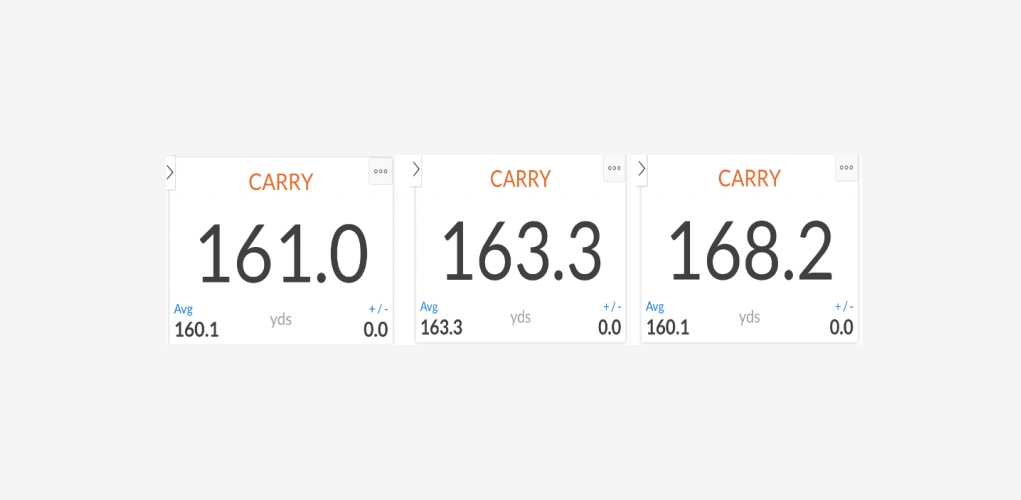Viewport: 1021px width, 500px height.
Task: Select the large 168.2 carry value
Action: coord(750,250)
